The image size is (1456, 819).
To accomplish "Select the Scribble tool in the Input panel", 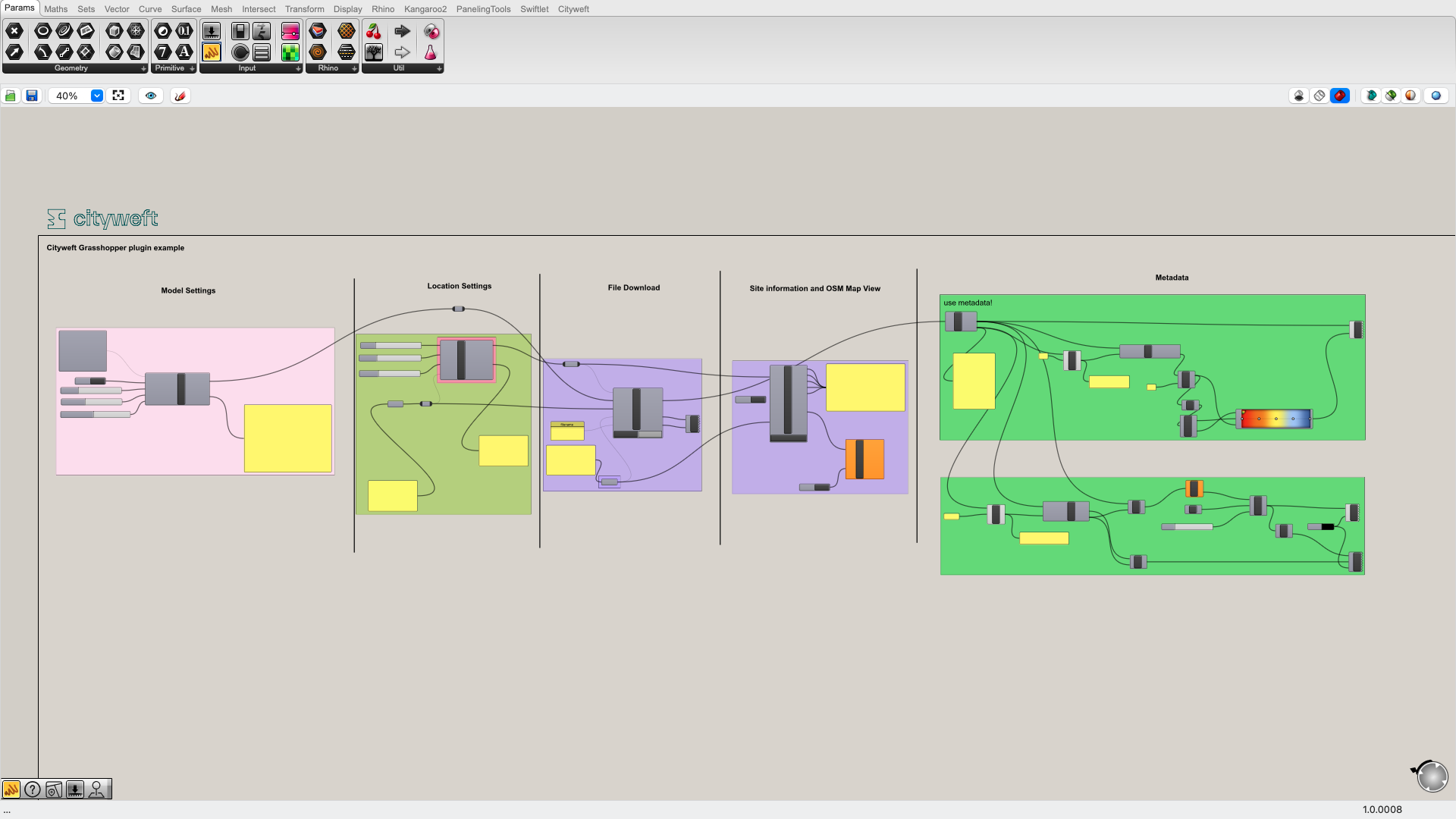I will pos(212,52).
